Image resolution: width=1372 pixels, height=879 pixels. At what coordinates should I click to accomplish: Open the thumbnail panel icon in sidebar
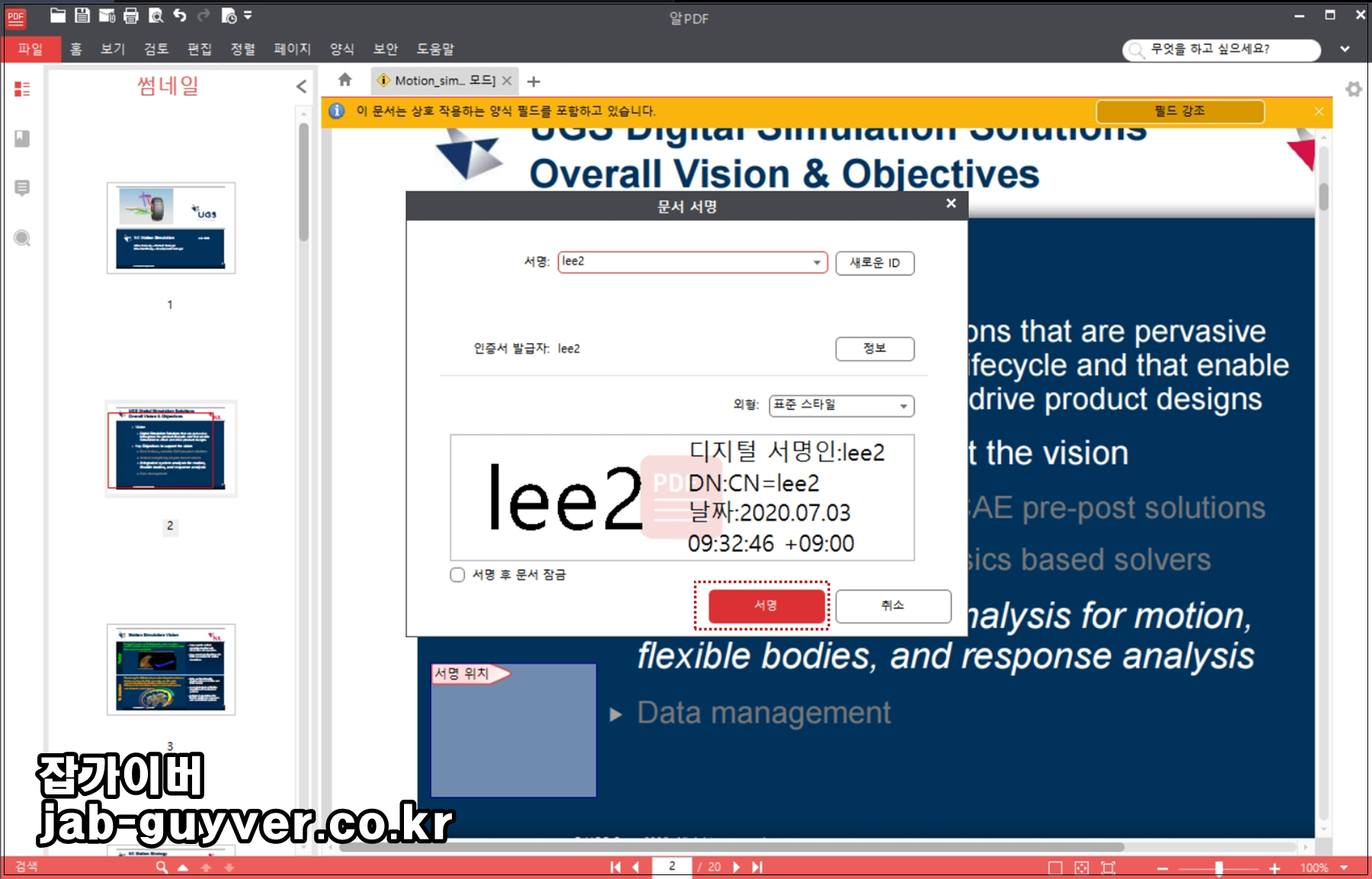pyautogui.click(x=22, y=89)
